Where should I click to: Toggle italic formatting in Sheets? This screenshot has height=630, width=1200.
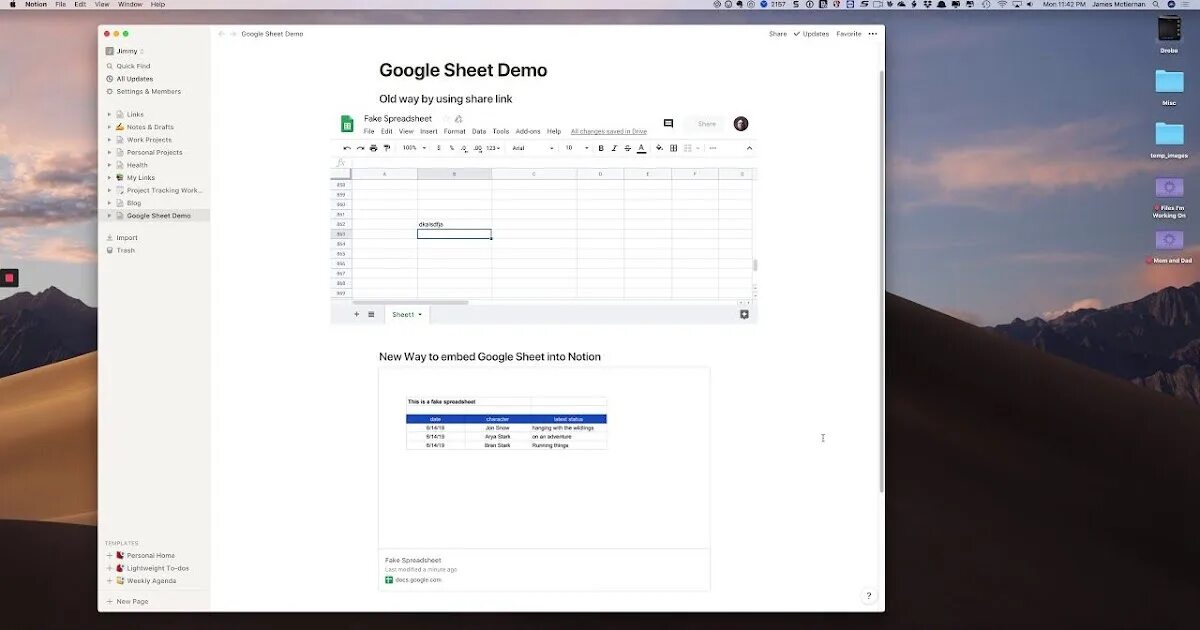pyautogui.click(x=614, y=148)
